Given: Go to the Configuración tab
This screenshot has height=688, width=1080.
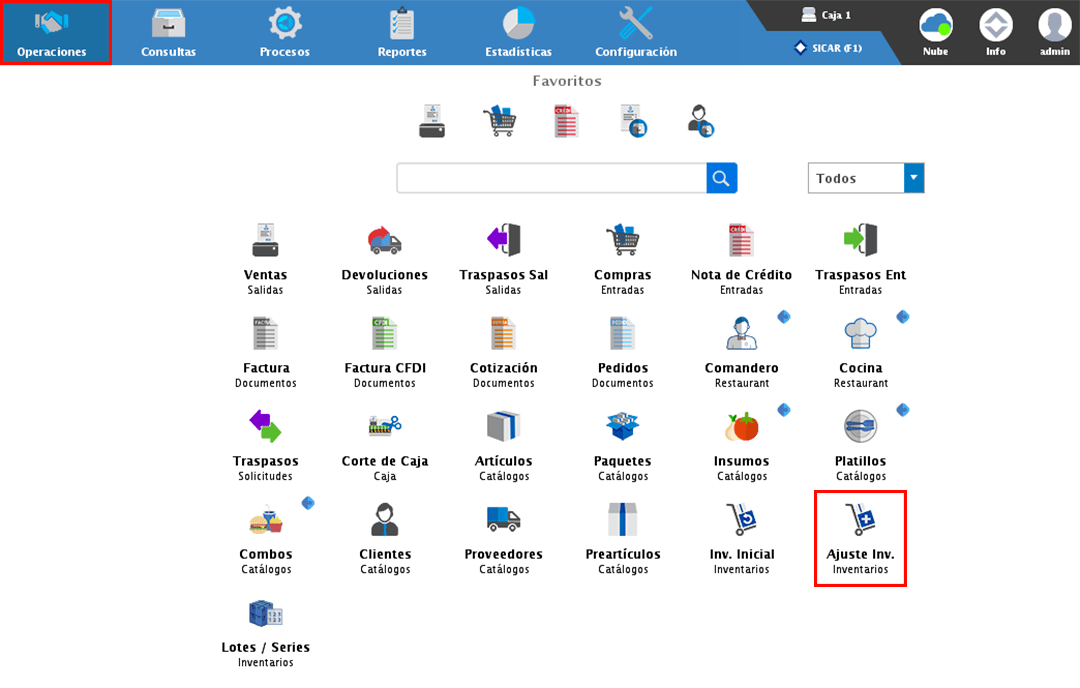Looking at the screenshot, I should [635, 33].
